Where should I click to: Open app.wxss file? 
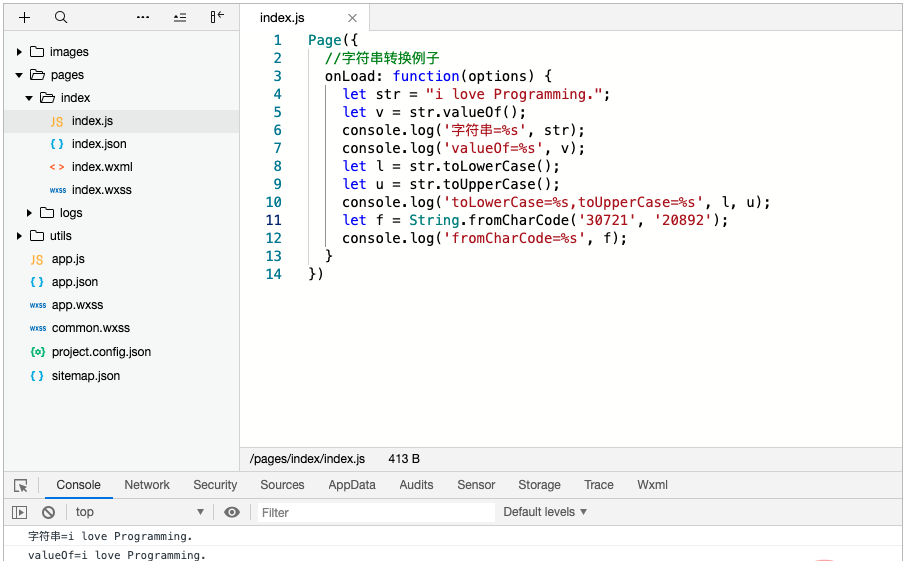pos(77,305)
